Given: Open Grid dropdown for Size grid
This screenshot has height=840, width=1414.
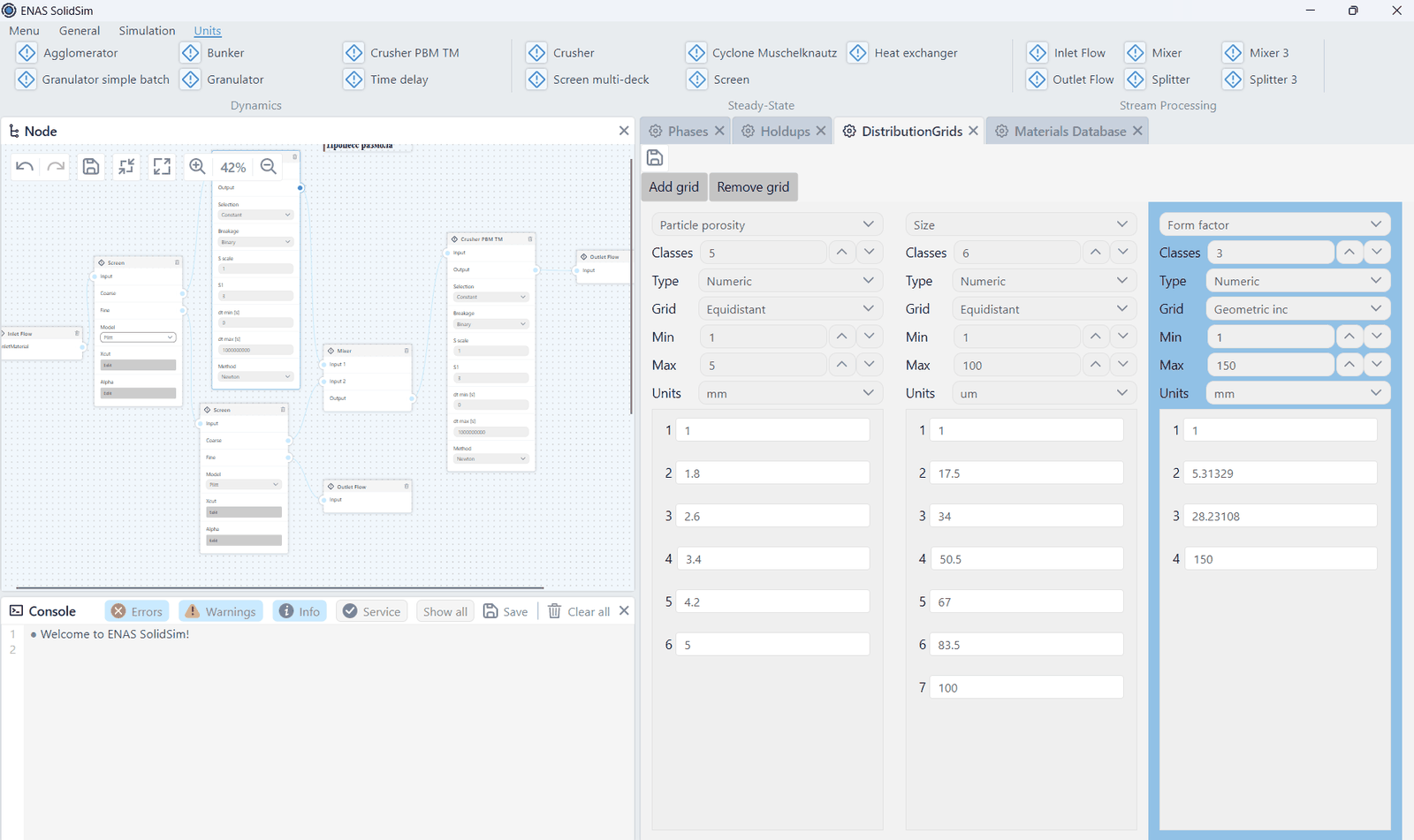Looking at the screenshot, I should (1045, 309).
